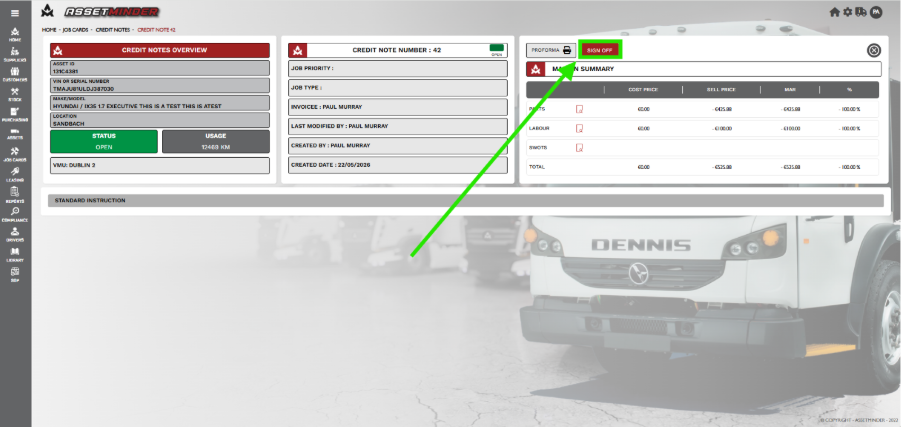
Task: Open Suppliers from the sidebar
Action: (15, 55)
